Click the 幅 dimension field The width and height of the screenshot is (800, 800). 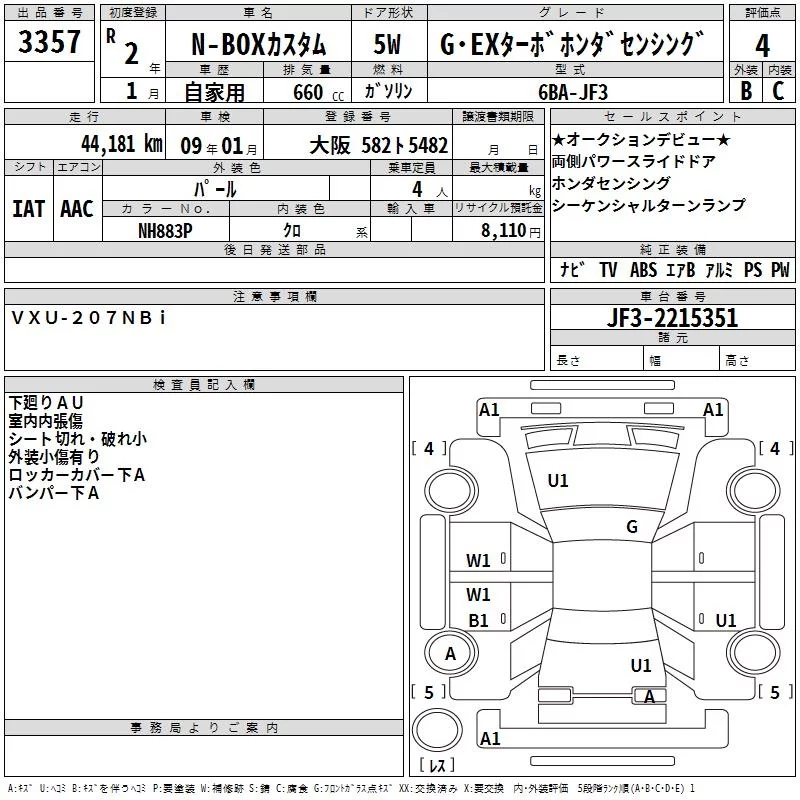682,360
